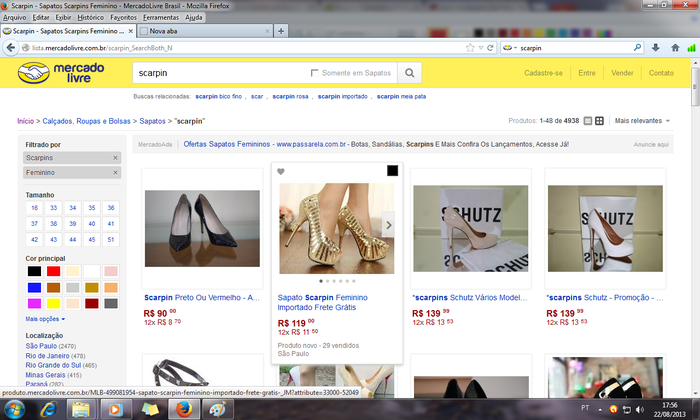The height and width of the screenshot is (420, 700).
Task: Show next photo of gold scarpin
Action: [x=388, y=225]
